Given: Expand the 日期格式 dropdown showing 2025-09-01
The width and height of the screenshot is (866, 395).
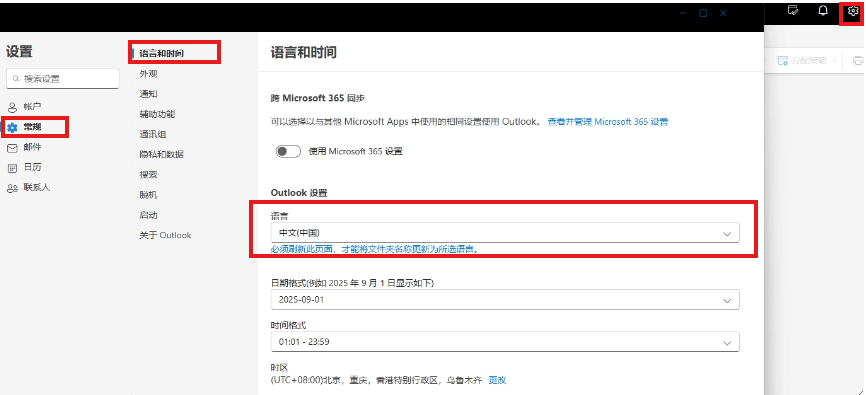Looking at the screenshot, I should 505,299.
